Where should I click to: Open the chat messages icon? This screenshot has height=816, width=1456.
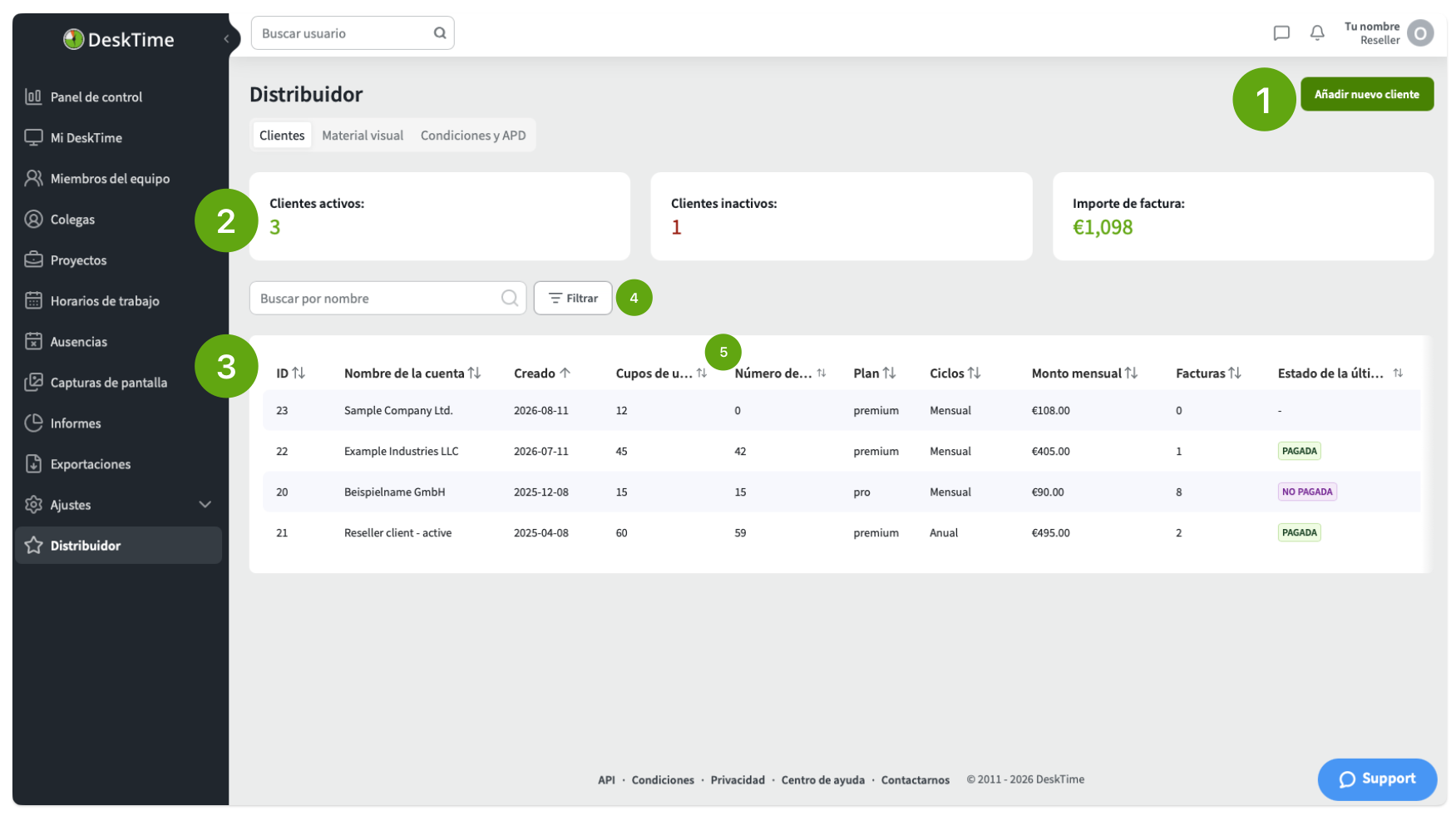pyautogui.click(x=1281, y=33)
